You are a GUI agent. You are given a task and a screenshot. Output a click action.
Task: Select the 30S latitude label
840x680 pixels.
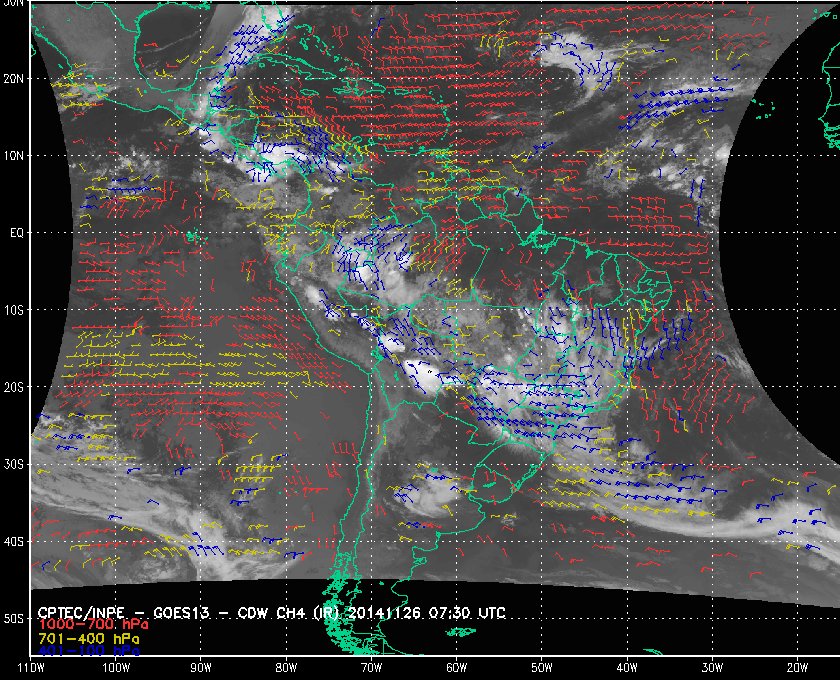click(x=14, y=465)
